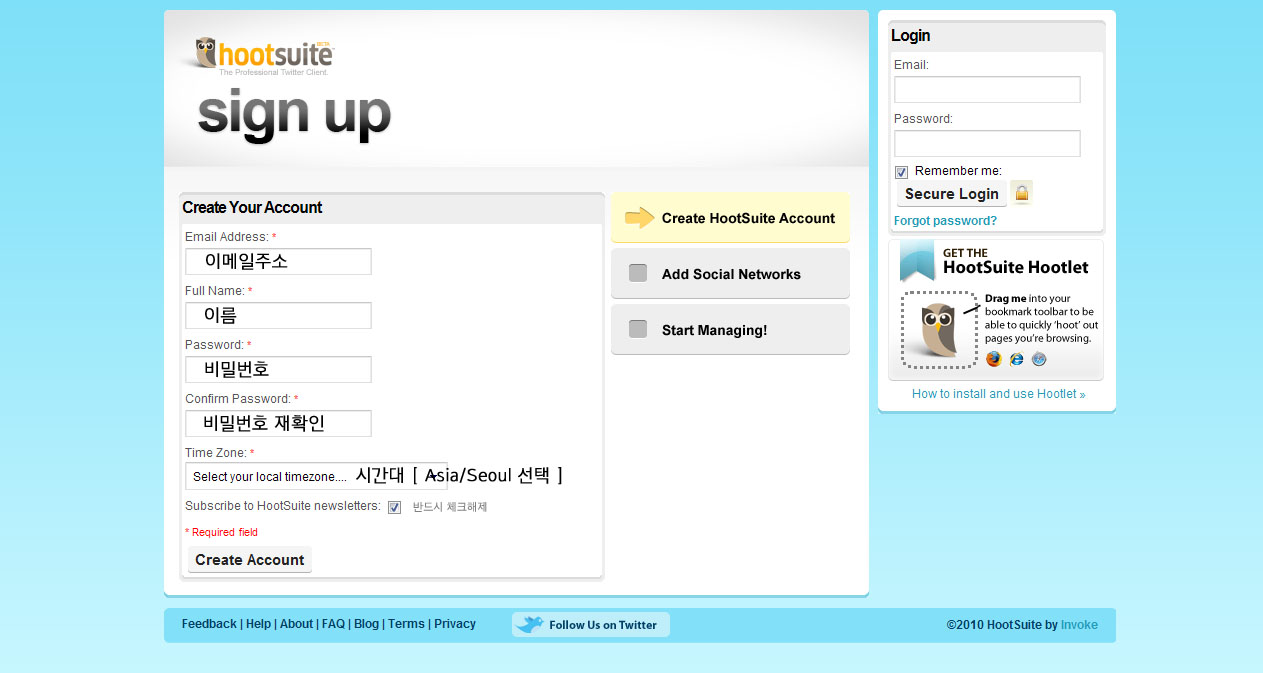The height and width of the screenshot is (673, 1263).
Task: Open the Time Zone dropdown
Action: click(x=316, y=476)
